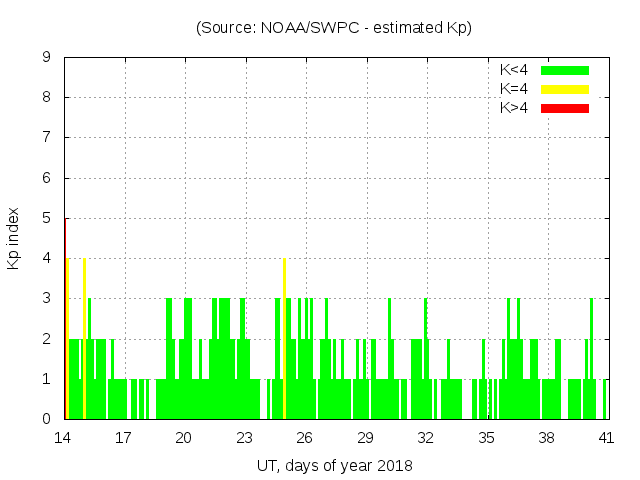Image resolution: width=640 pixels, height=480 pixels.
Task: Click x-axis tick label 17
Action: coord(124,437)
